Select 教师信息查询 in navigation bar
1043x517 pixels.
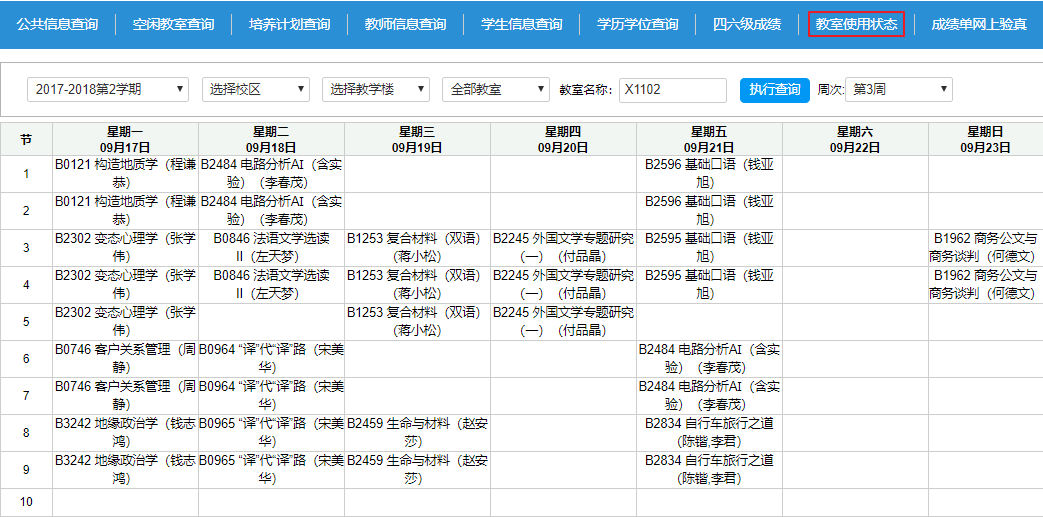pyautogui.click(x=405, y=24)
